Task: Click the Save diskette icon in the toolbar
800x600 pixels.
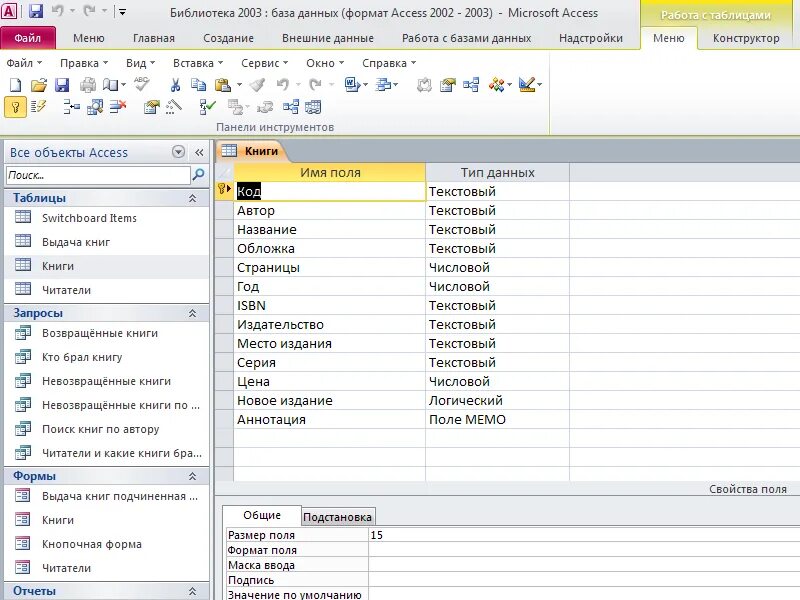Action: point(62,85)
